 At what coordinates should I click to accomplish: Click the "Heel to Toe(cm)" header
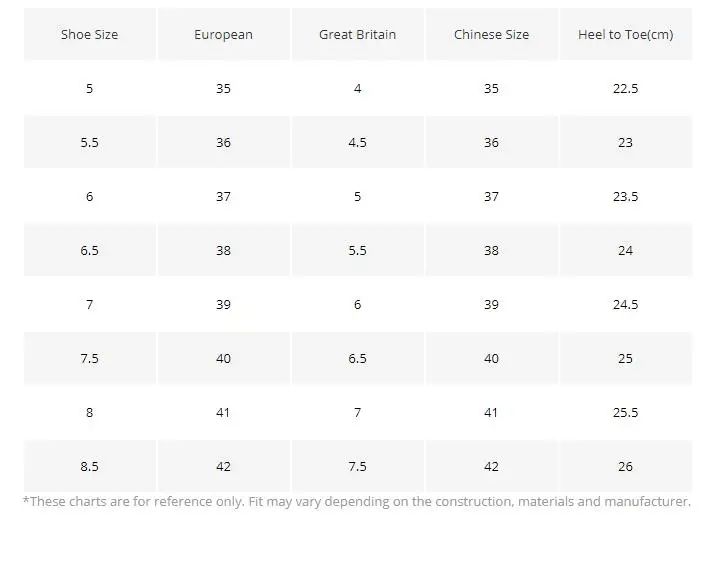[x=625, y=35]
